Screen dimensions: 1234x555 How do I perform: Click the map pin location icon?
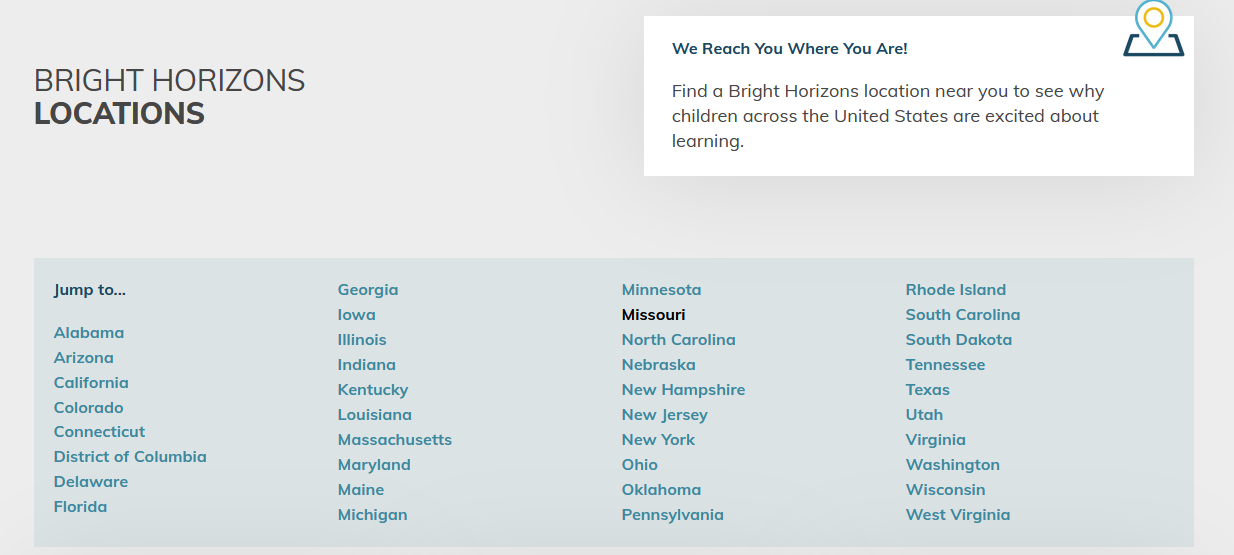pos(1153,28)
